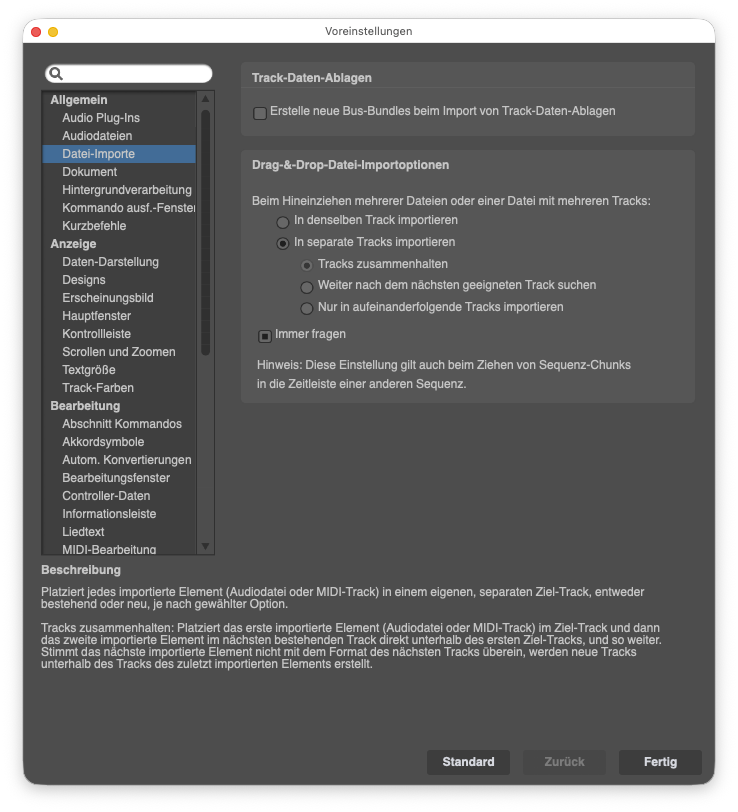
Task: Click the sidebar scroll down arrow
Action: tap(206, 546)
